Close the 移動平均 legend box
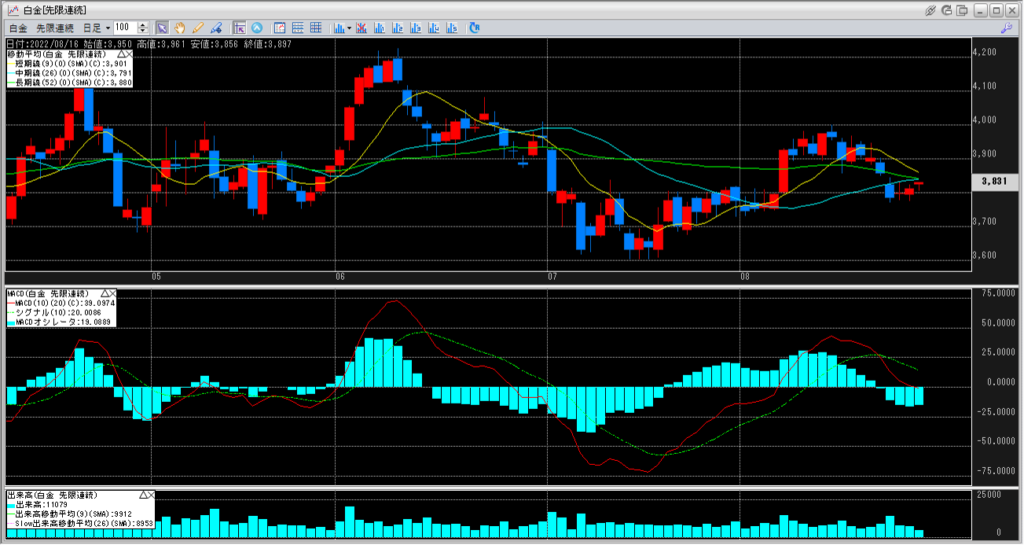This screenshot has width=1024, height=545. coord(129,54)
